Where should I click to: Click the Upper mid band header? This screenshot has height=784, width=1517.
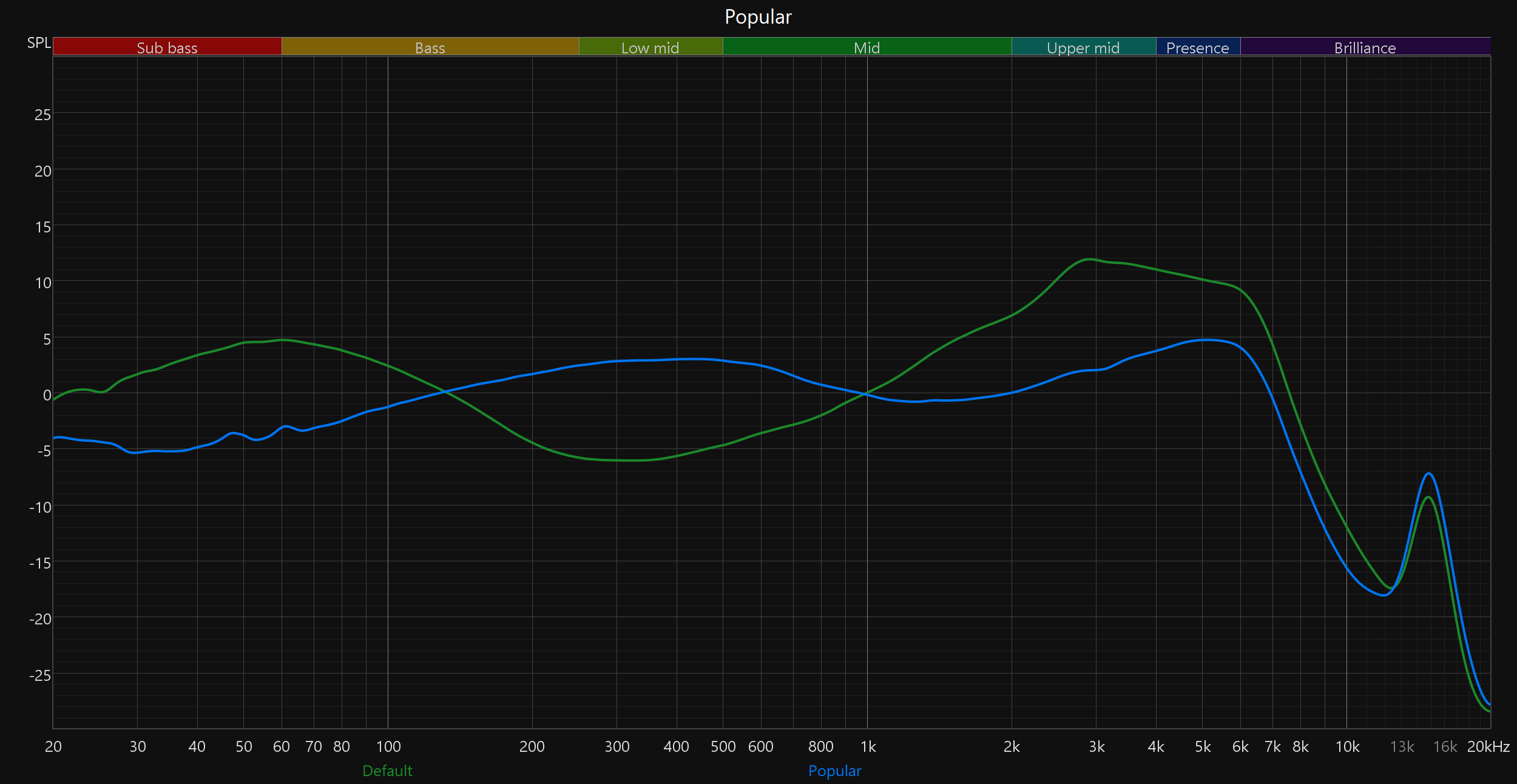(1083, 47)
